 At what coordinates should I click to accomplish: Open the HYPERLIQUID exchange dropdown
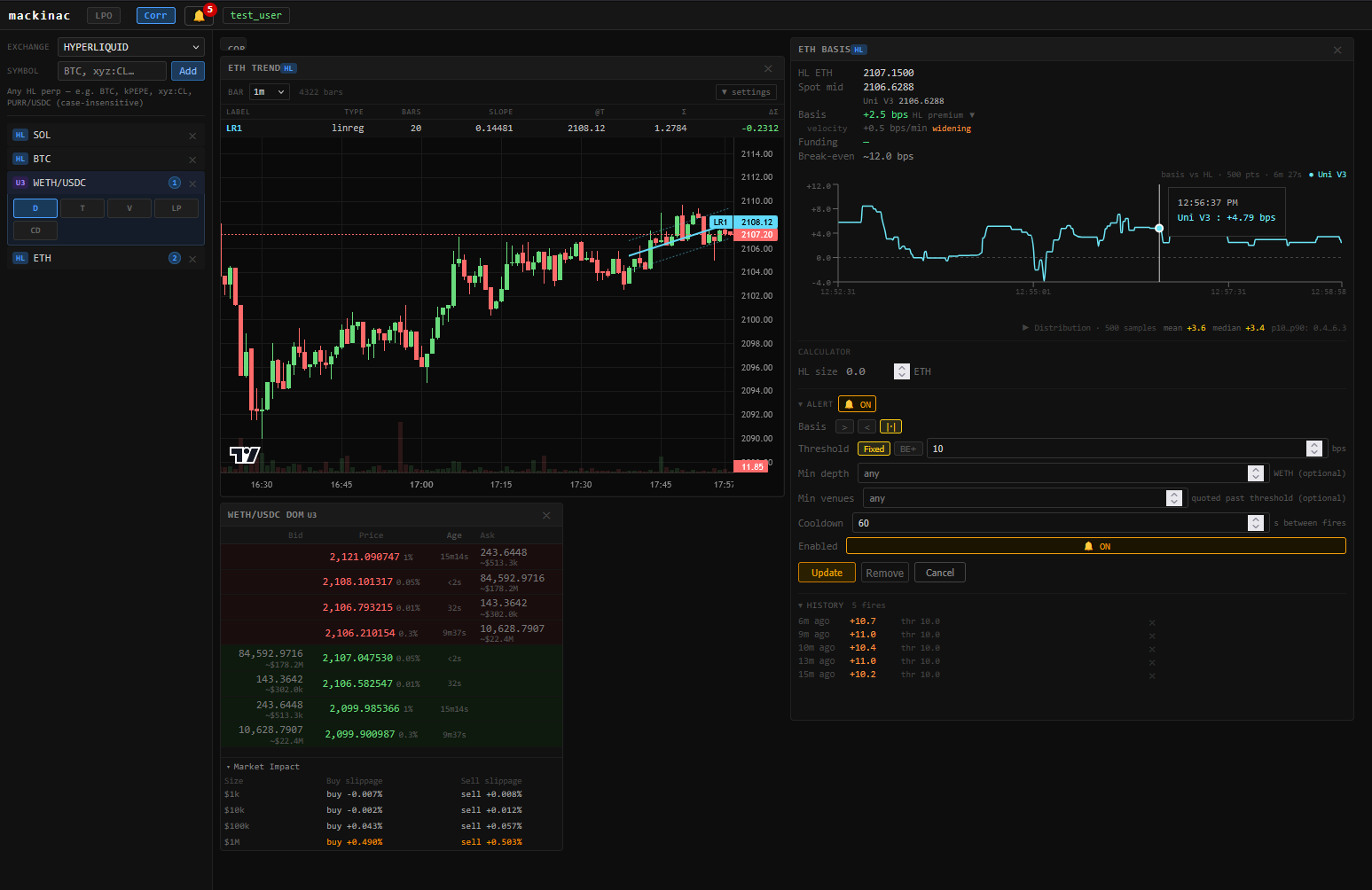pyautogui.click(x=131, y=47)
